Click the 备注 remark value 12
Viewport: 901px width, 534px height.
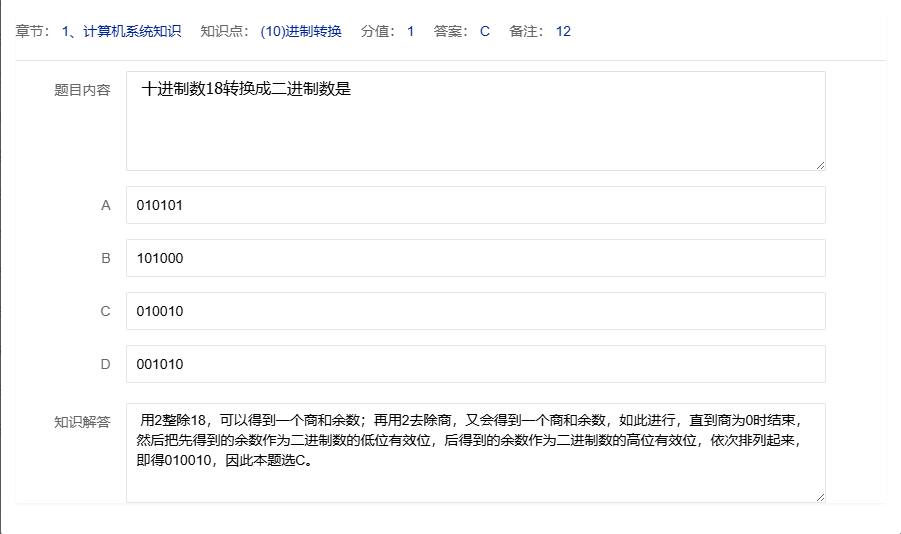[x=563, y=31]
